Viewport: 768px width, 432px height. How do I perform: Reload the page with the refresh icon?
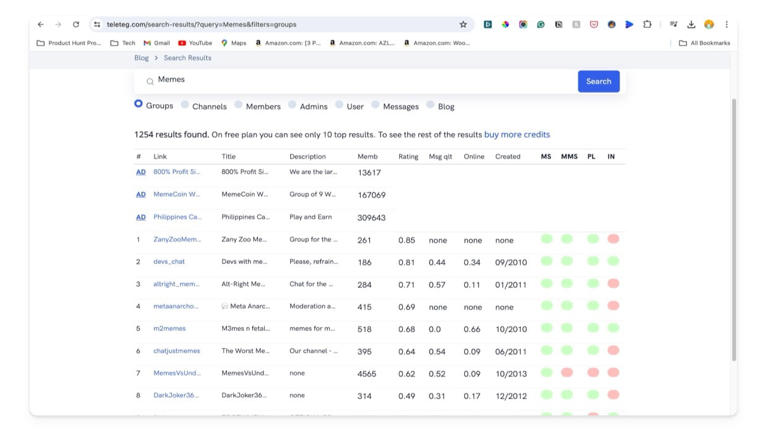click(76, 24)
